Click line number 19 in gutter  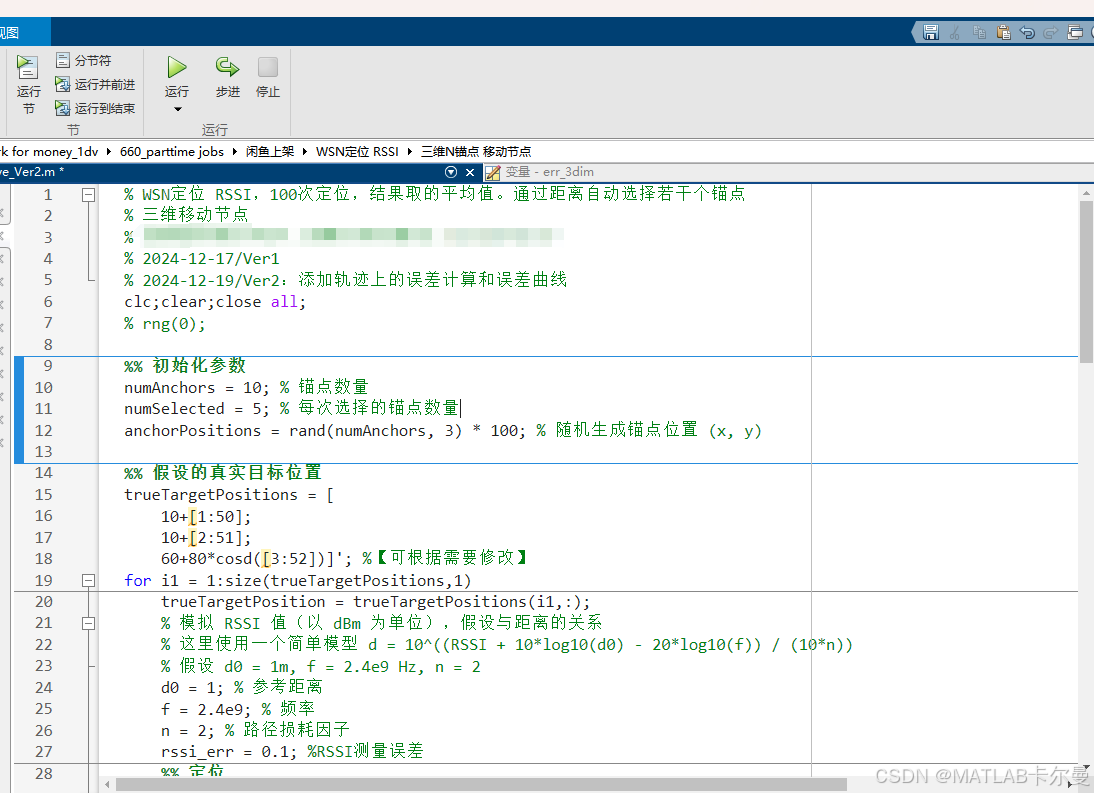pyautogui.click(x=43, y=580)
